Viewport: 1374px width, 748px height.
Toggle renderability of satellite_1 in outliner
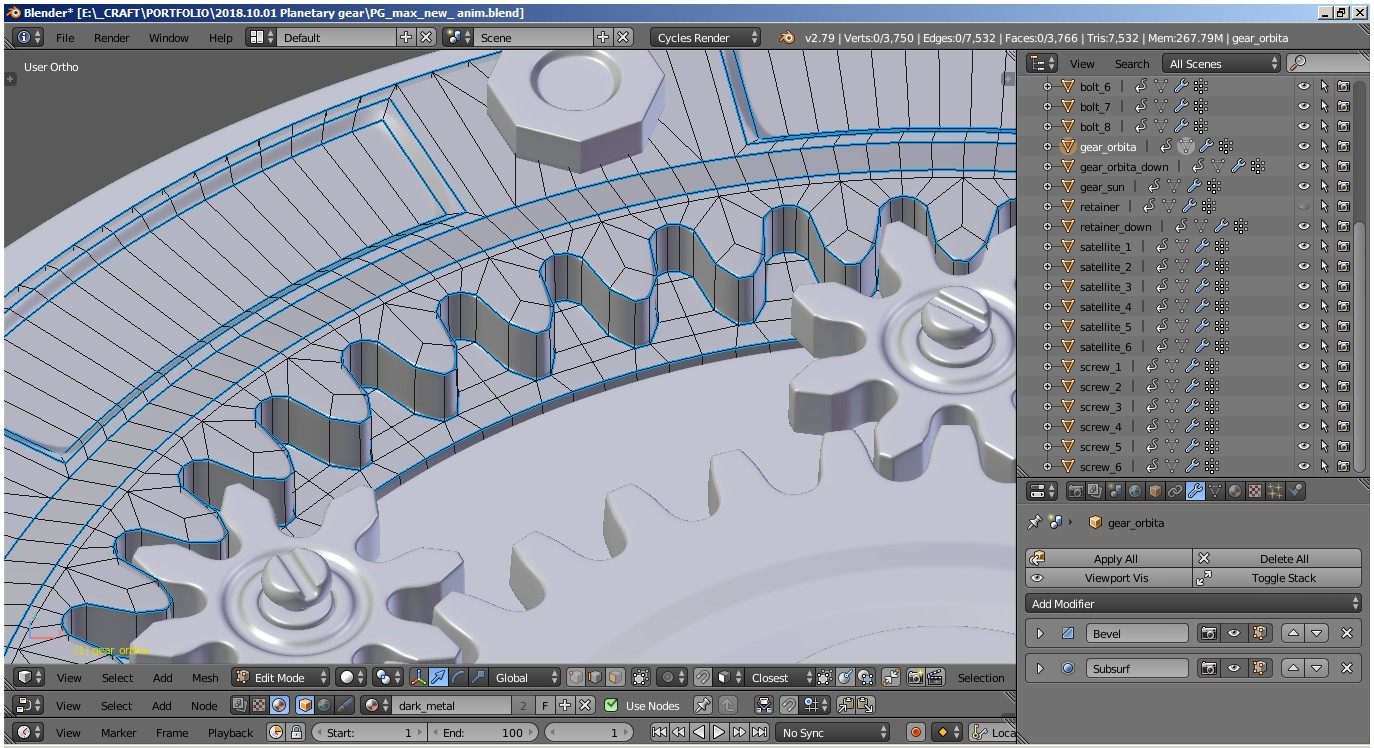(1343, 247)
